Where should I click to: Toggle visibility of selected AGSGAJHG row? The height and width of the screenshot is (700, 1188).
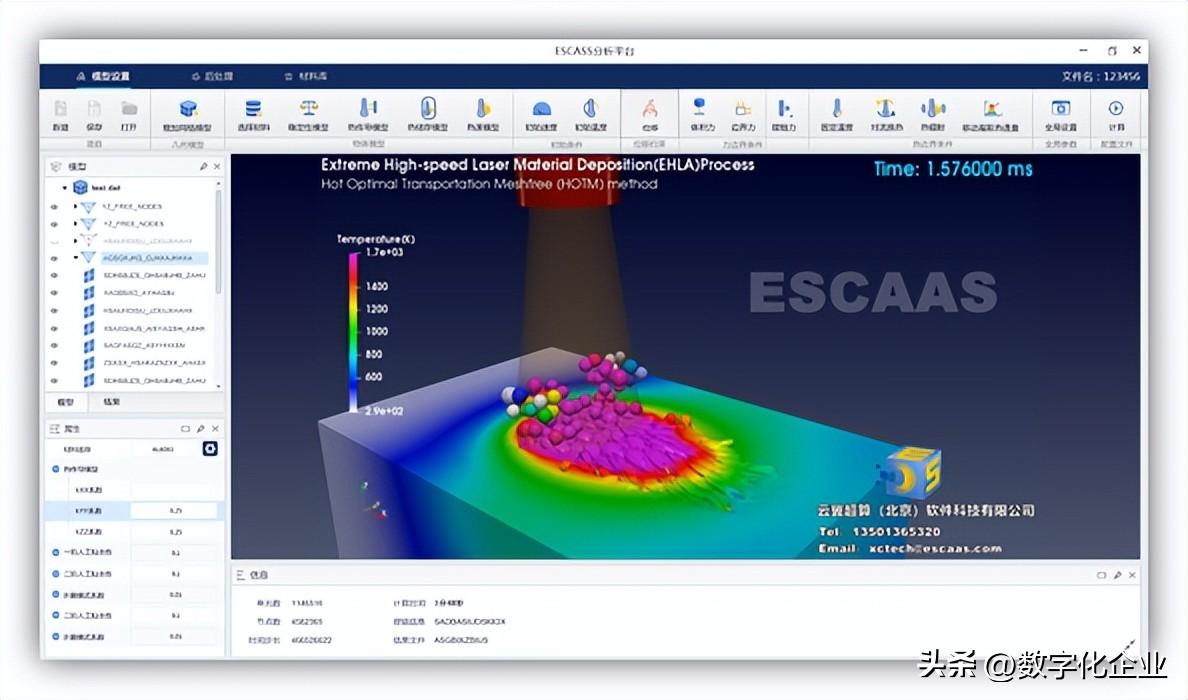coord(54,258)
